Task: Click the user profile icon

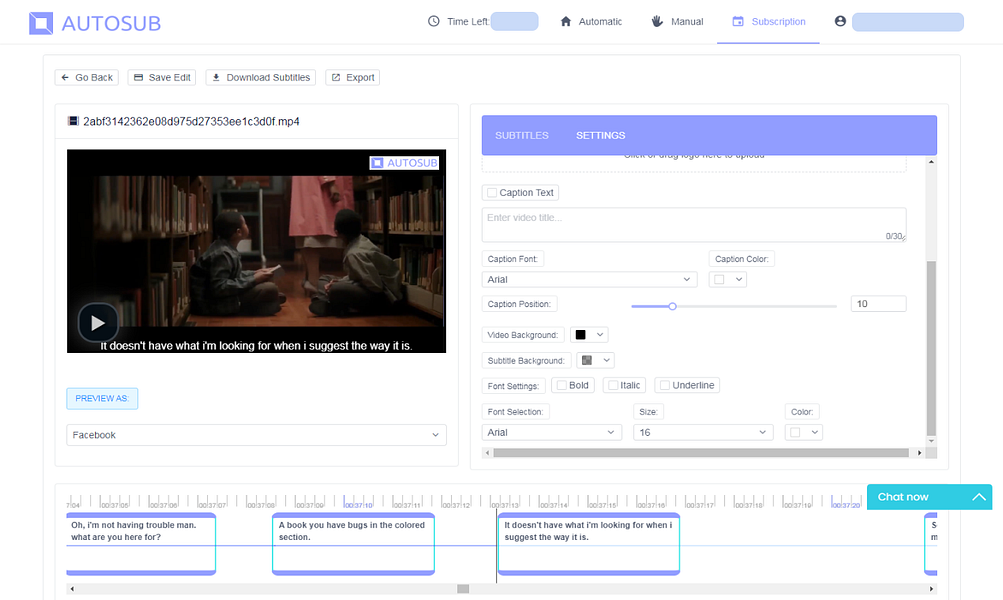Action: click(841, 20)
